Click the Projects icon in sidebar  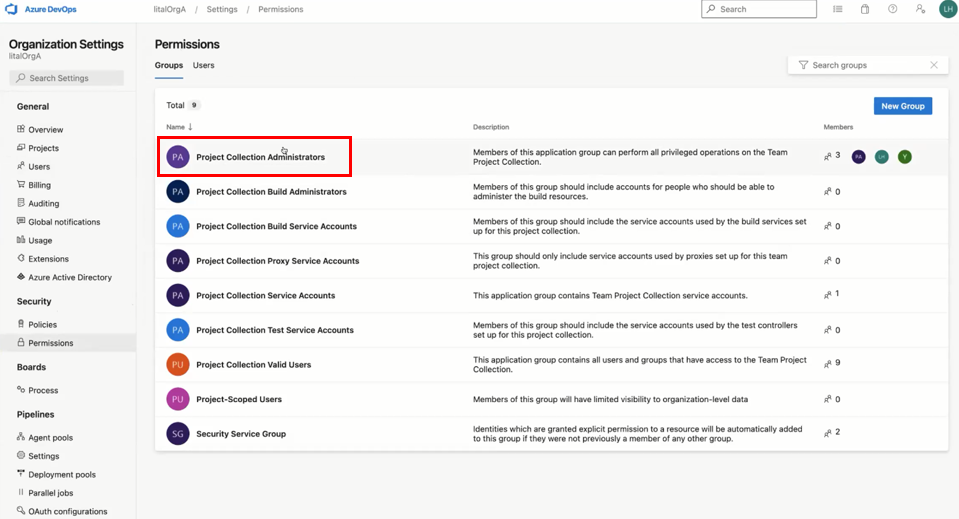click(x=21, y=147)
